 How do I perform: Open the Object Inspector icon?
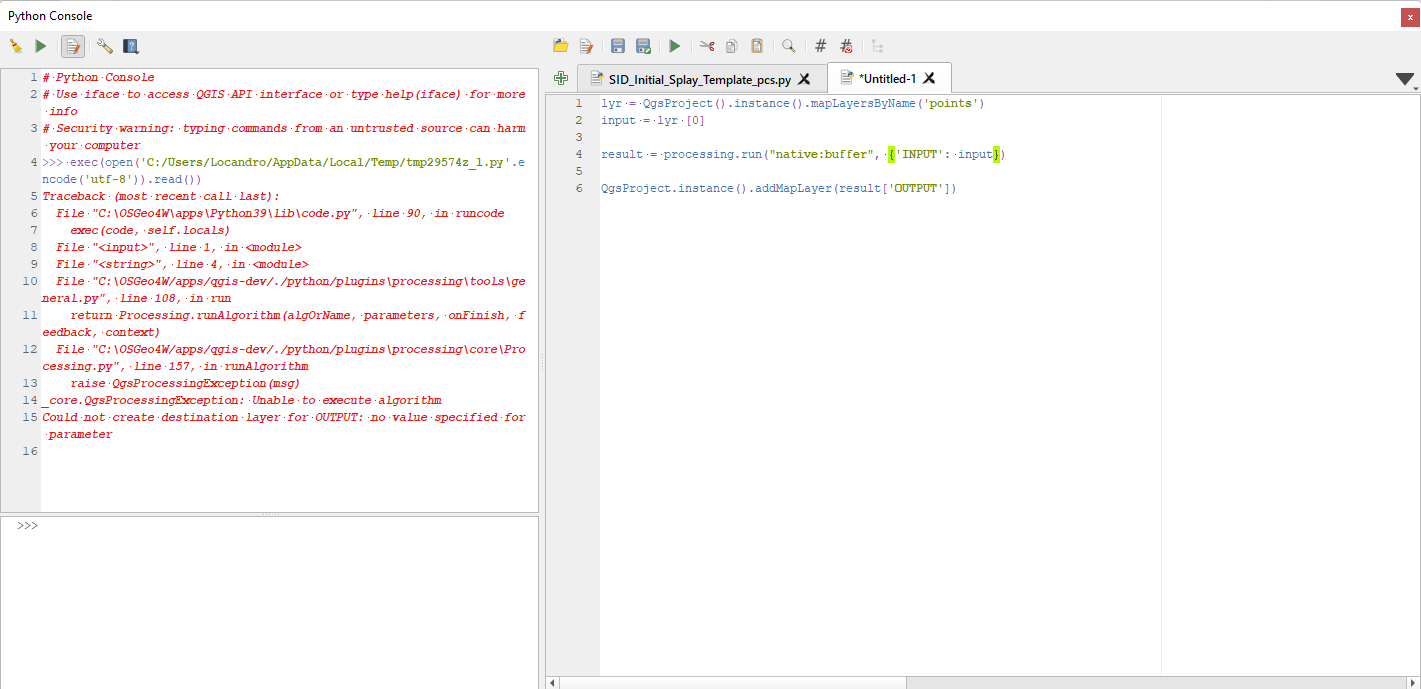878,46
